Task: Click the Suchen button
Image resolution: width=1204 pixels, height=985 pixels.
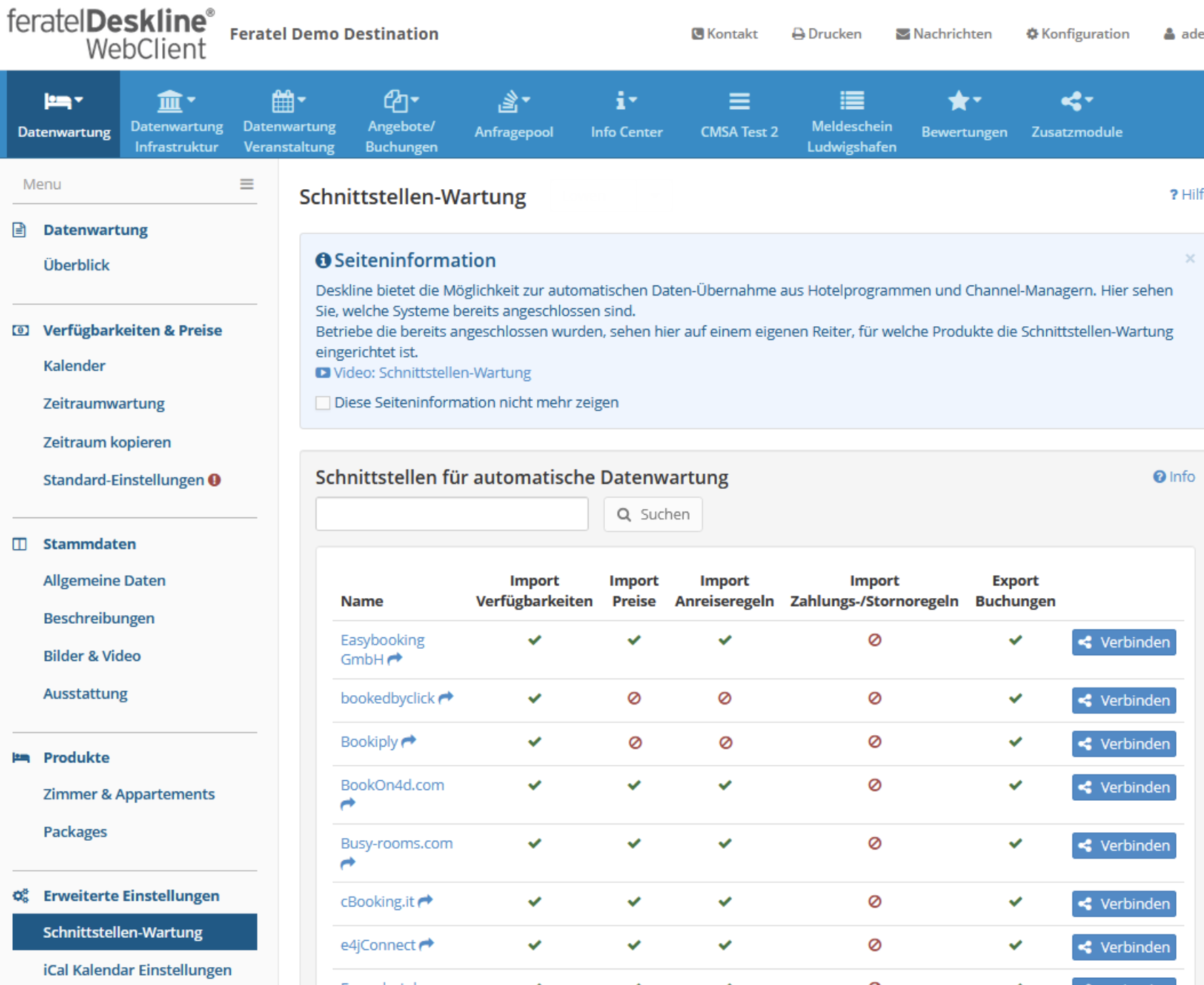Action: tap(653, 514)
